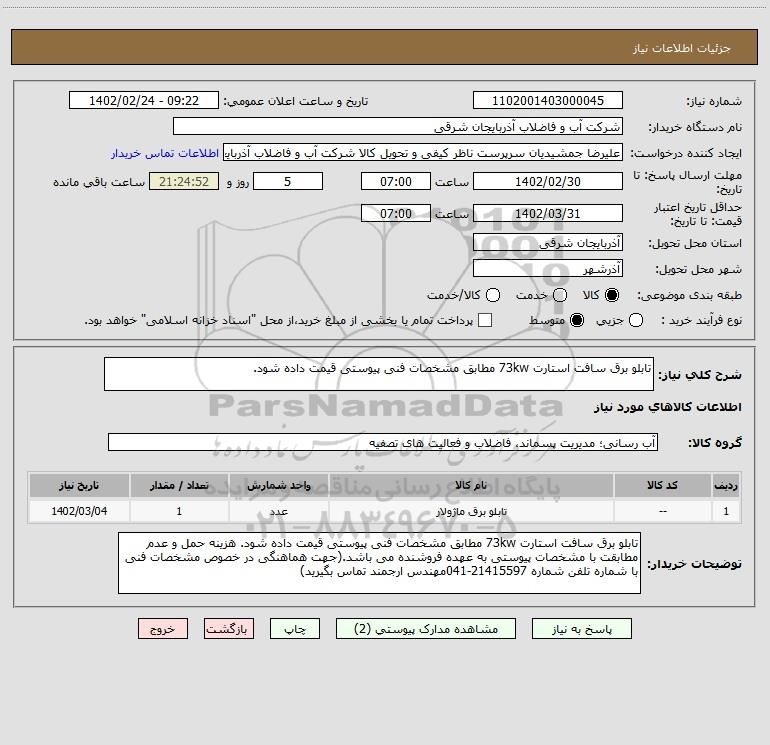The height and width of the screenshot is (745, 770).
Task: Click the table cell تابلو برق ماژولار
Action: [471, 511]
